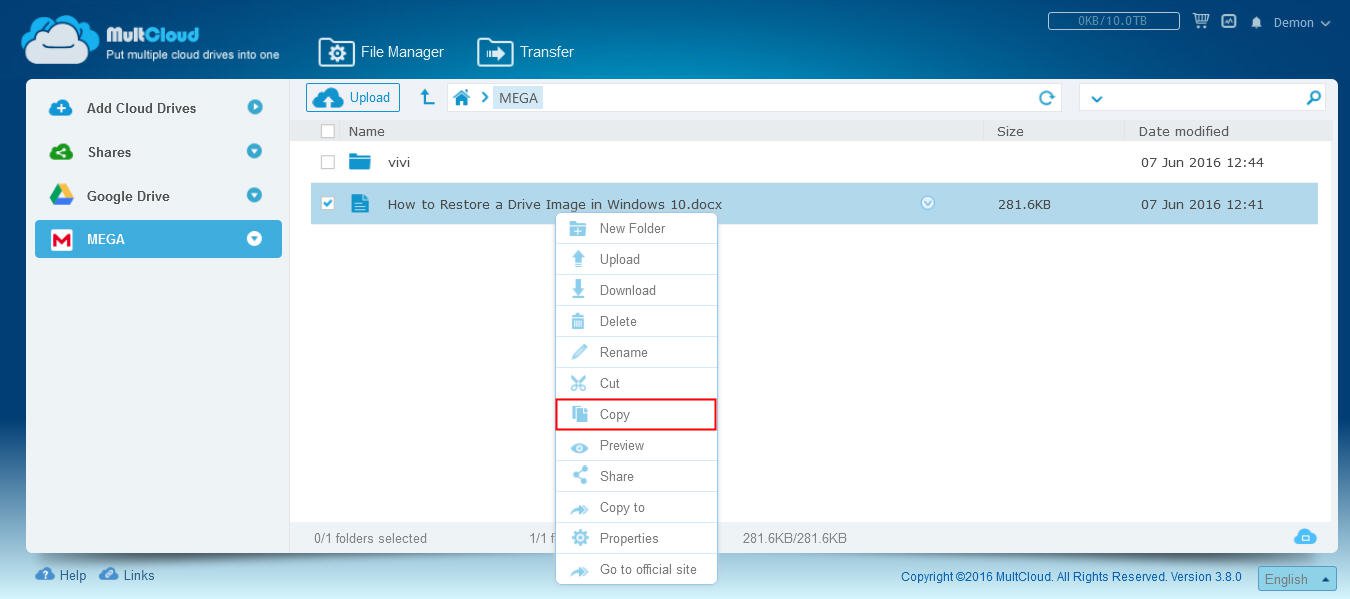Open the Help link
This screenshot has height=599, width=1350.
pyautogui.click(x=61, y=575)
